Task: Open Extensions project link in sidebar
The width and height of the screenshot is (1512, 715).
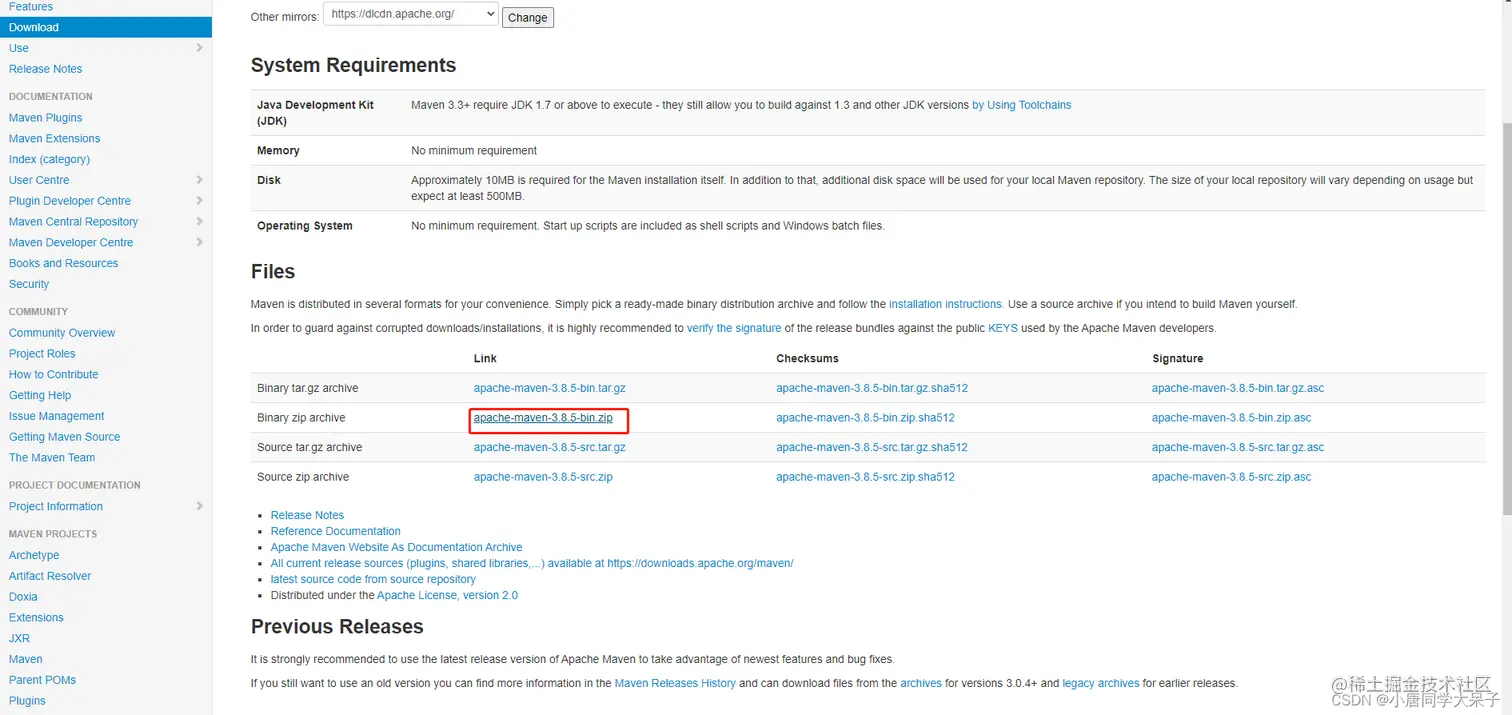Action: (x=36, y=618)
